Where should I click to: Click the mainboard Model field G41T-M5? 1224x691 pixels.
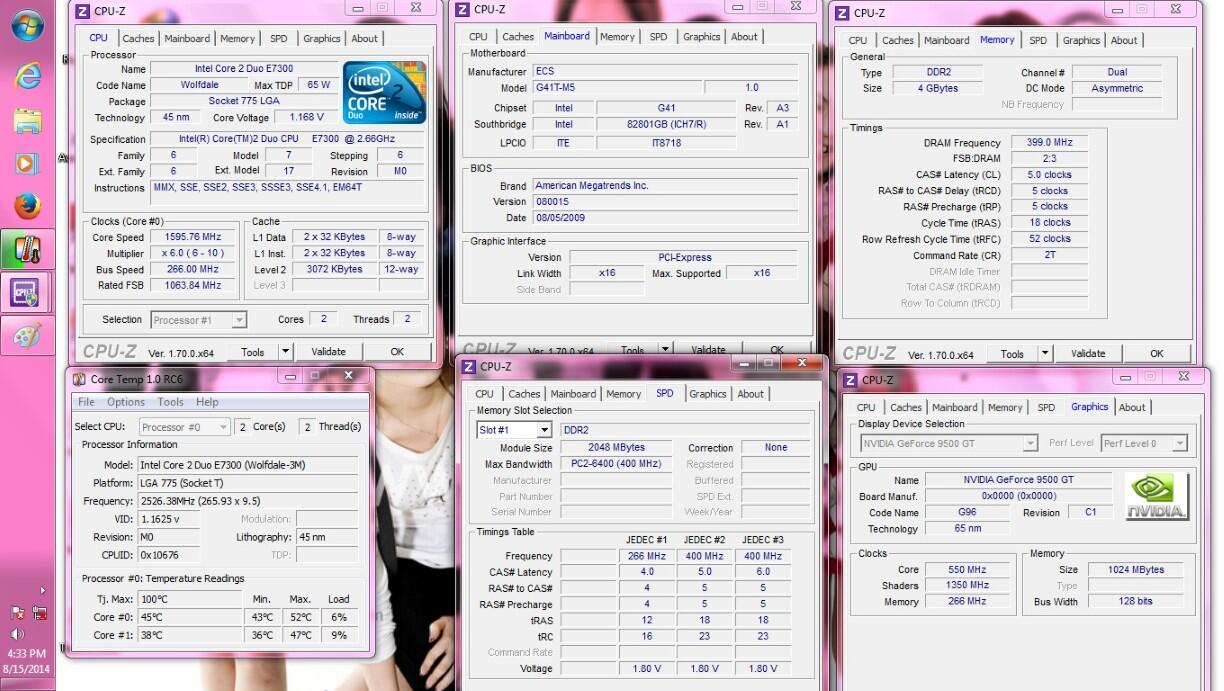616,88
